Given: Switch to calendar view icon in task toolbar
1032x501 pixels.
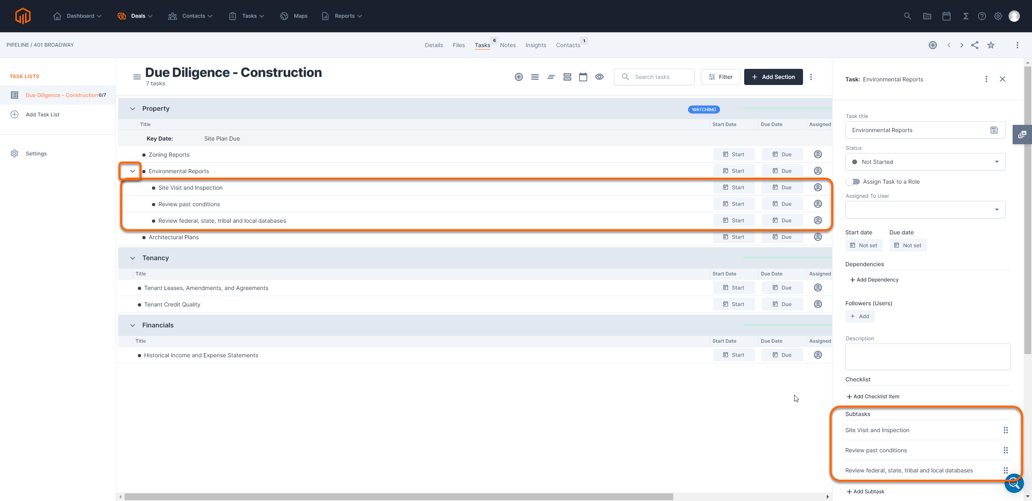Looking at the screenshot, I should coord(583,77).
